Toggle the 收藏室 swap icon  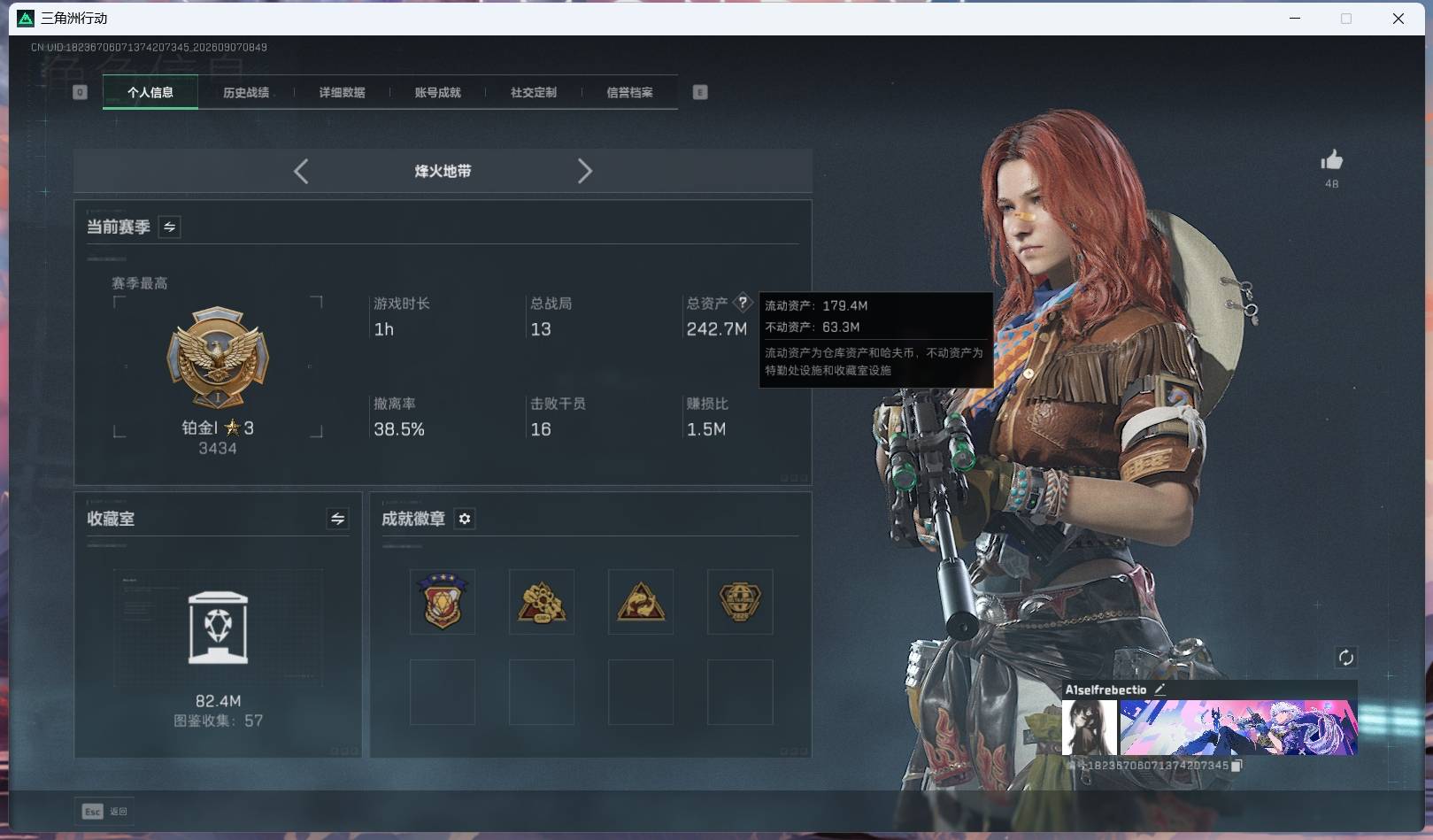tap(337, 519)
